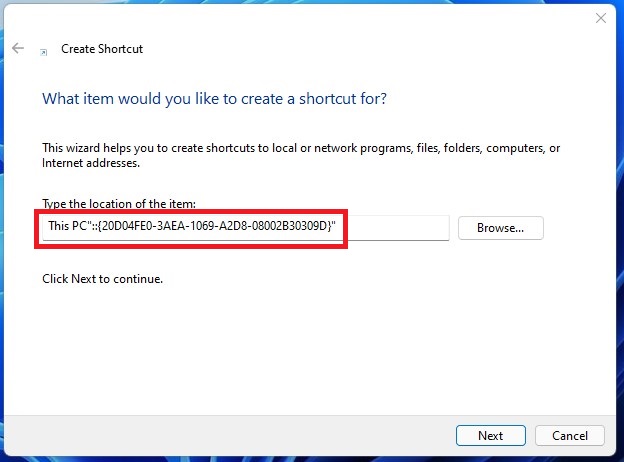
Task: Click the wizard description paragraph text
Action: (301, 155)
